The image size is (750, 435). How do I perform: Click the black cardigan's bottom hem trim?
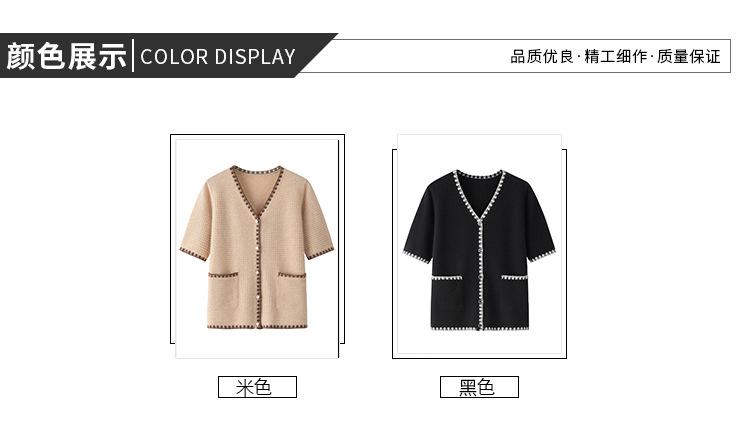(480, 329)
